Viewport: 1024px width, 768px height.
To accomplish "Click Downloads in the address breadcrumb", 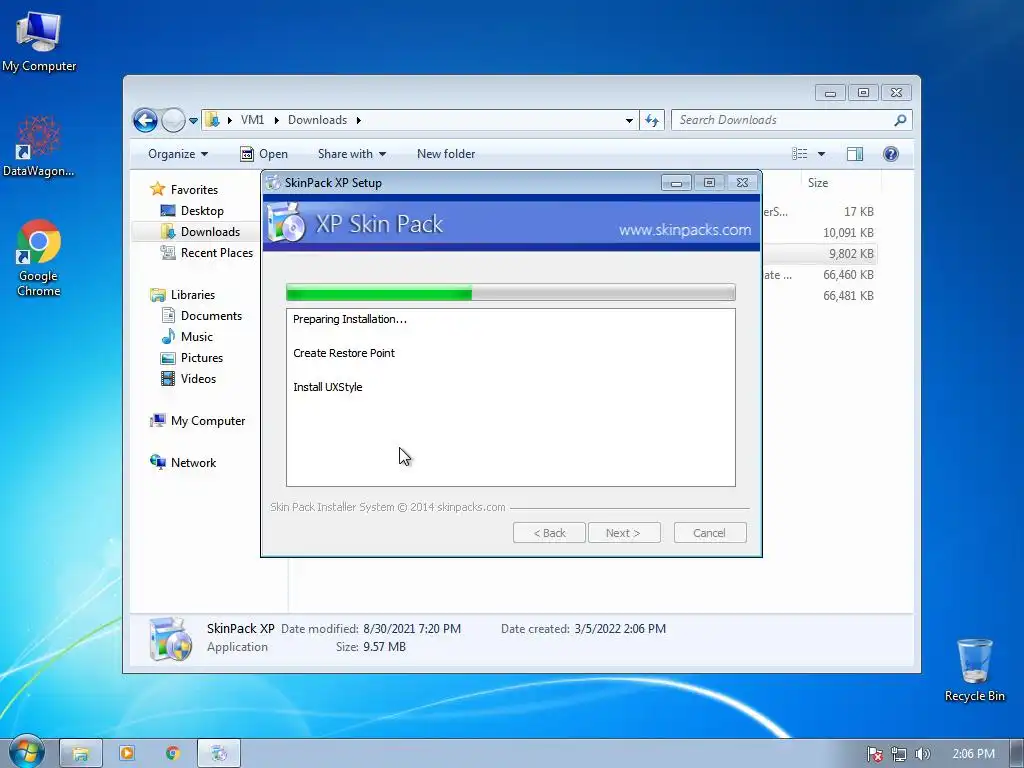I will (x=317, y=120).
